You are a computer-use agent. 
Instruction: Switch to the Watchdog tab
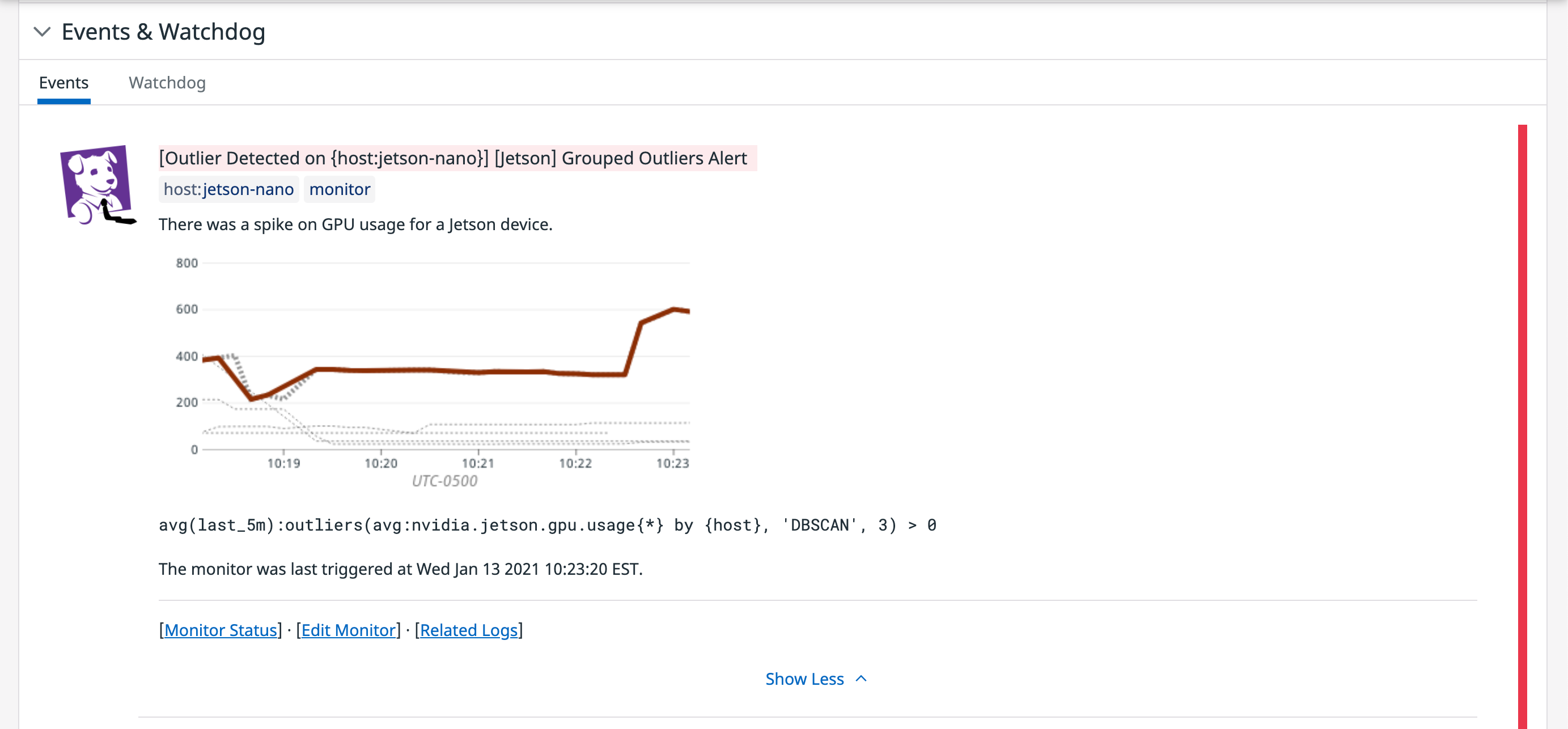click(167, 82)
